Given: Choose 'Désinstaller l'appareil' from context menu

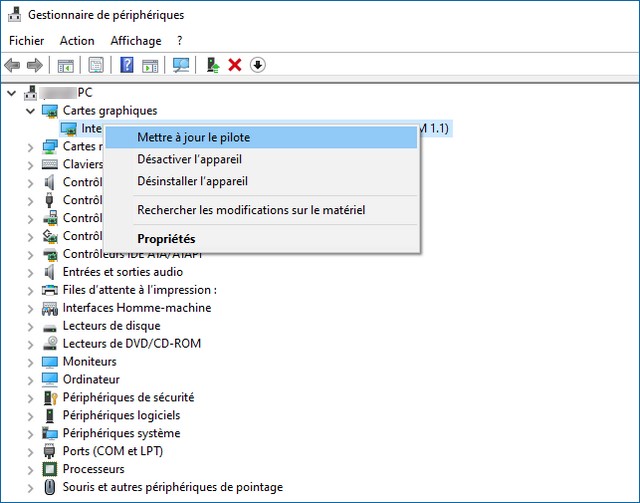Looking at the screenshot, I should click(x=192, y=181).
